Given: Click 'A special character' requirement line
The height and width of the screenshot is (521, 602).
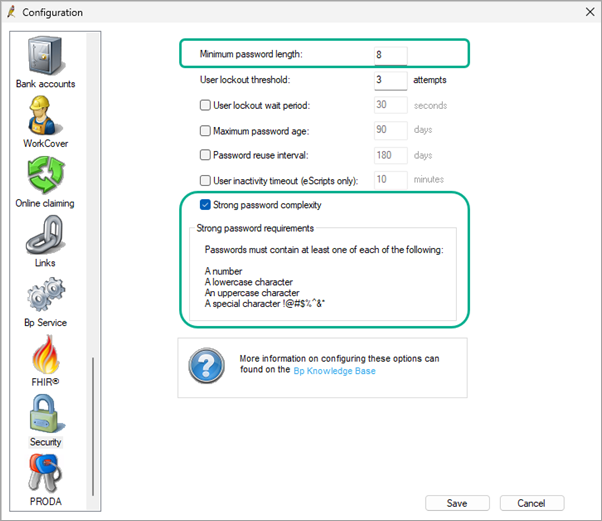Looking at the screenshot, I should [265, 304].
